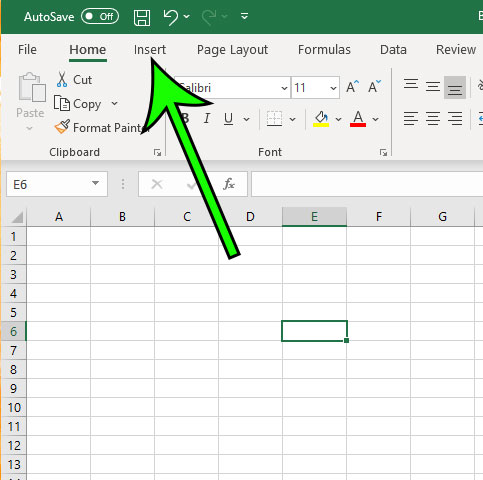
Task: Select row 10 header
Action: pos(13,407)
